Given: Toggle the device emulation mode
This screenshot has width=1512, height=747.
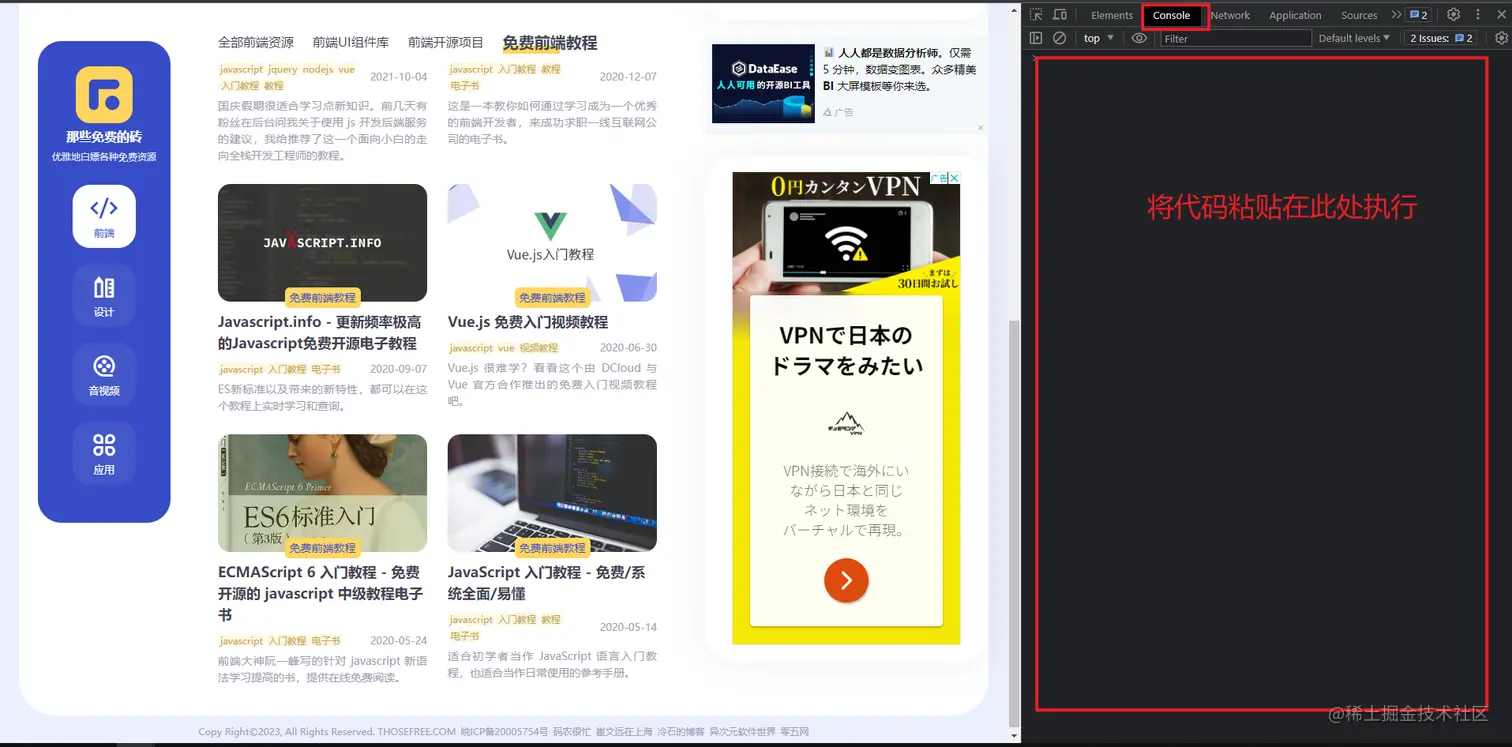Looking at the screenshot, I should tap(1062, 15).
